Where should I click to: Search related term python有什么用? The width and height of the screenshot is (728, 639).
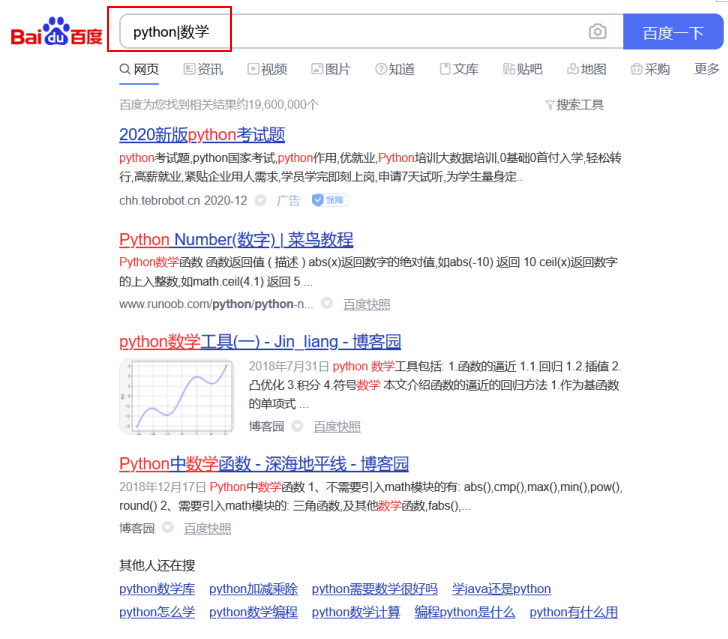point(573,613)
